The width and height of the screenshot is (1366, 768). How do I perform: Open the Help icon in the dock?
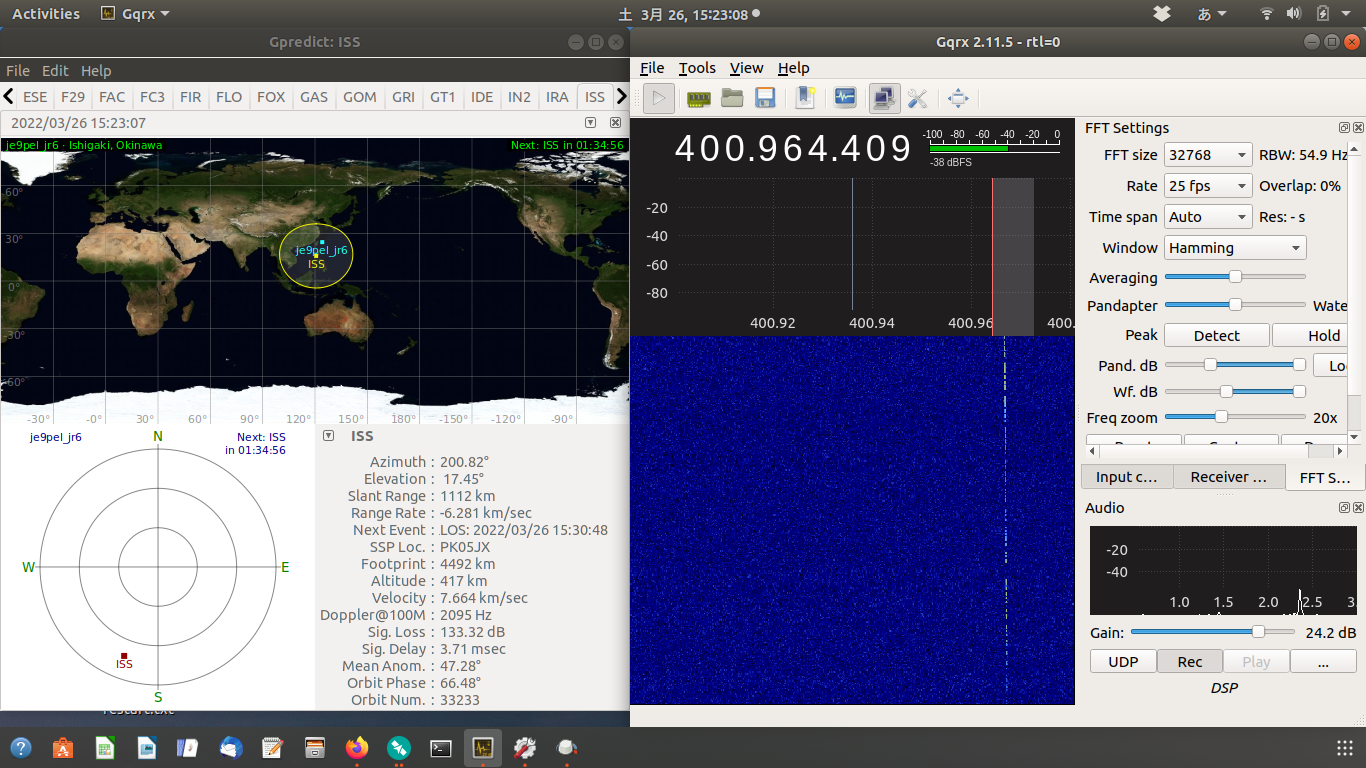tap(20, 747)
